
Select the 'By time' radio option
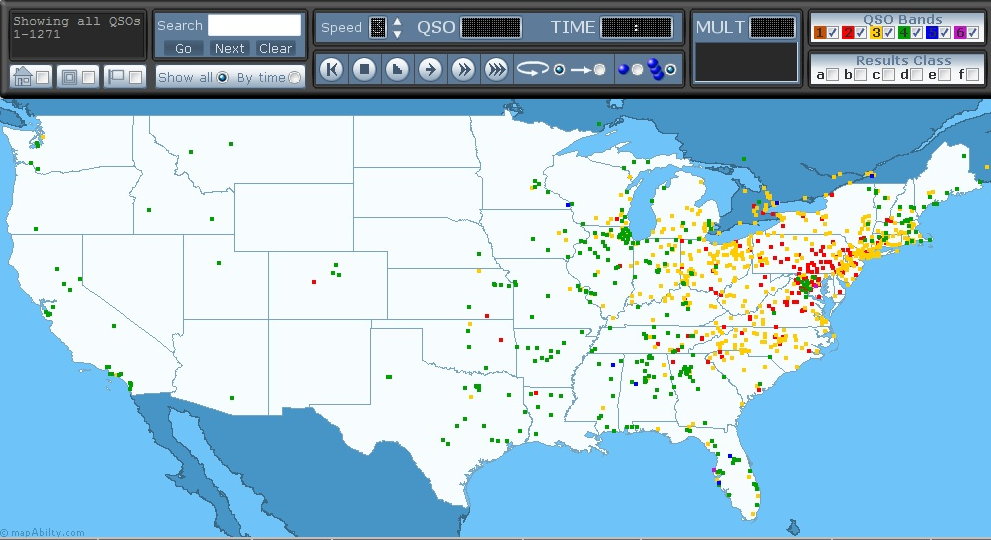click(x=295, y=78)
